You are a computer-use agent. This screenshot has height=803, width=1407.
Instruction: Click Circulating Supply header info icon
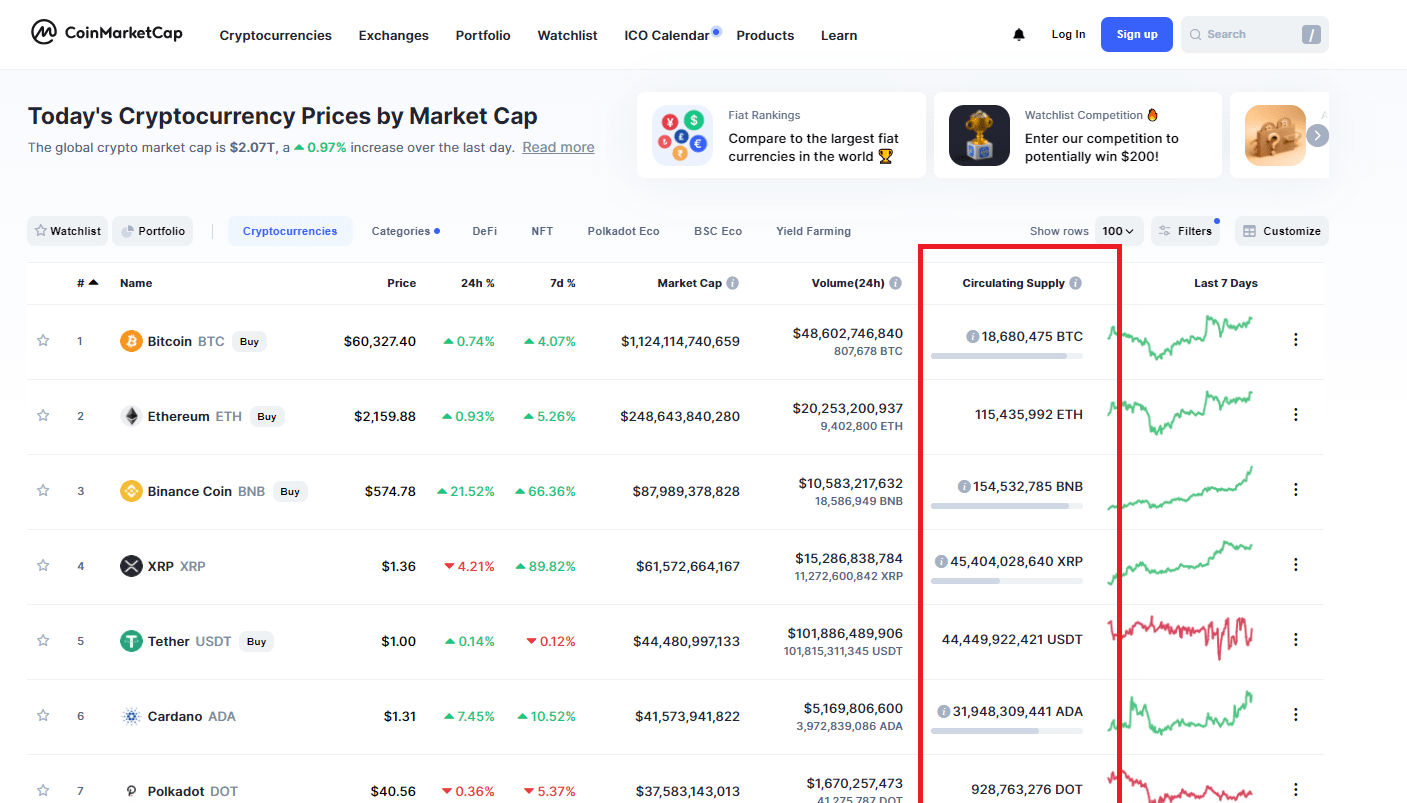click(1076, 283)
